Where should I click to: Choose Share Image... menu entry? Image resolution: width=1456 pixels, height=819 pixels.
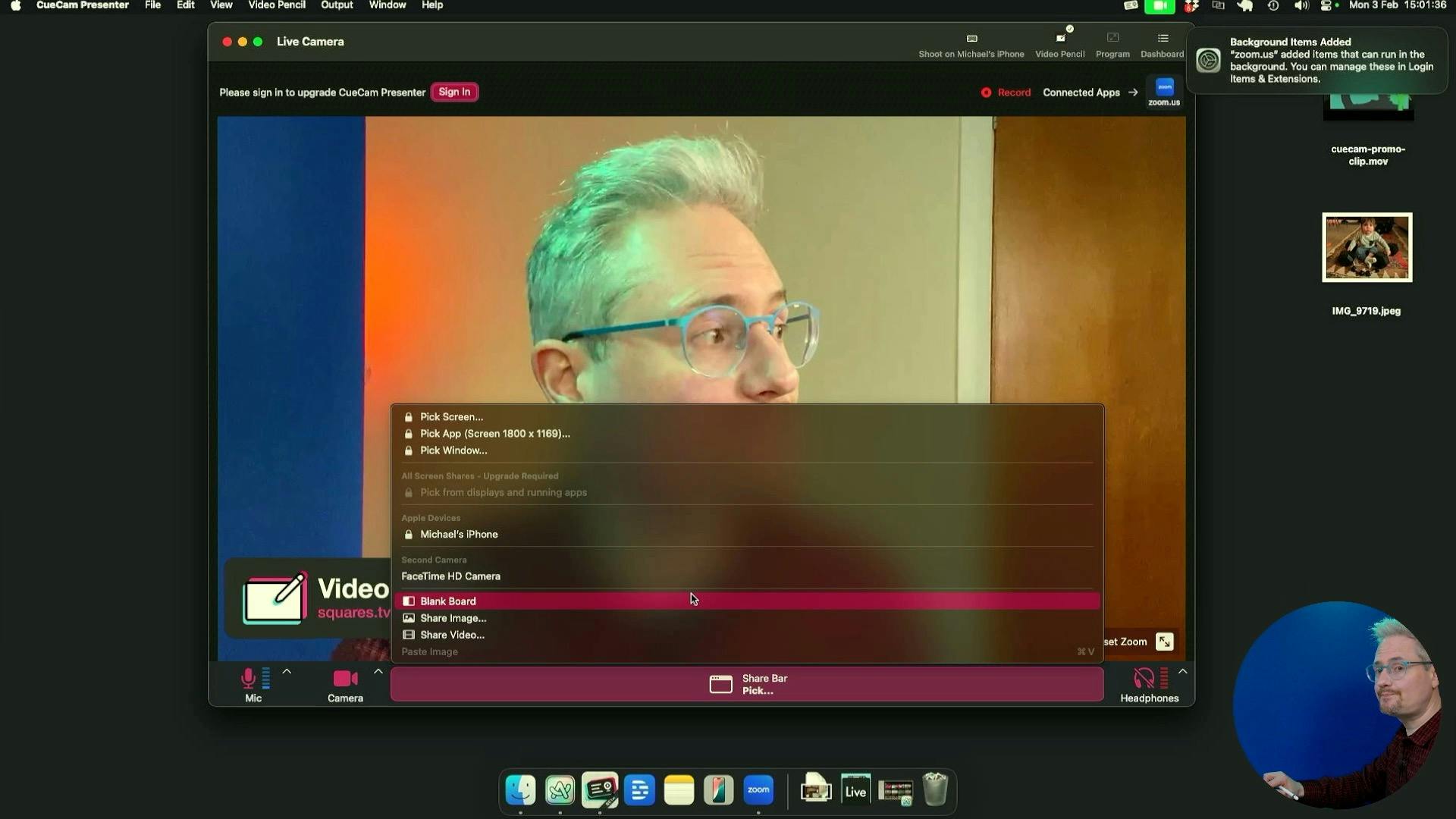(x=747, y=618)
